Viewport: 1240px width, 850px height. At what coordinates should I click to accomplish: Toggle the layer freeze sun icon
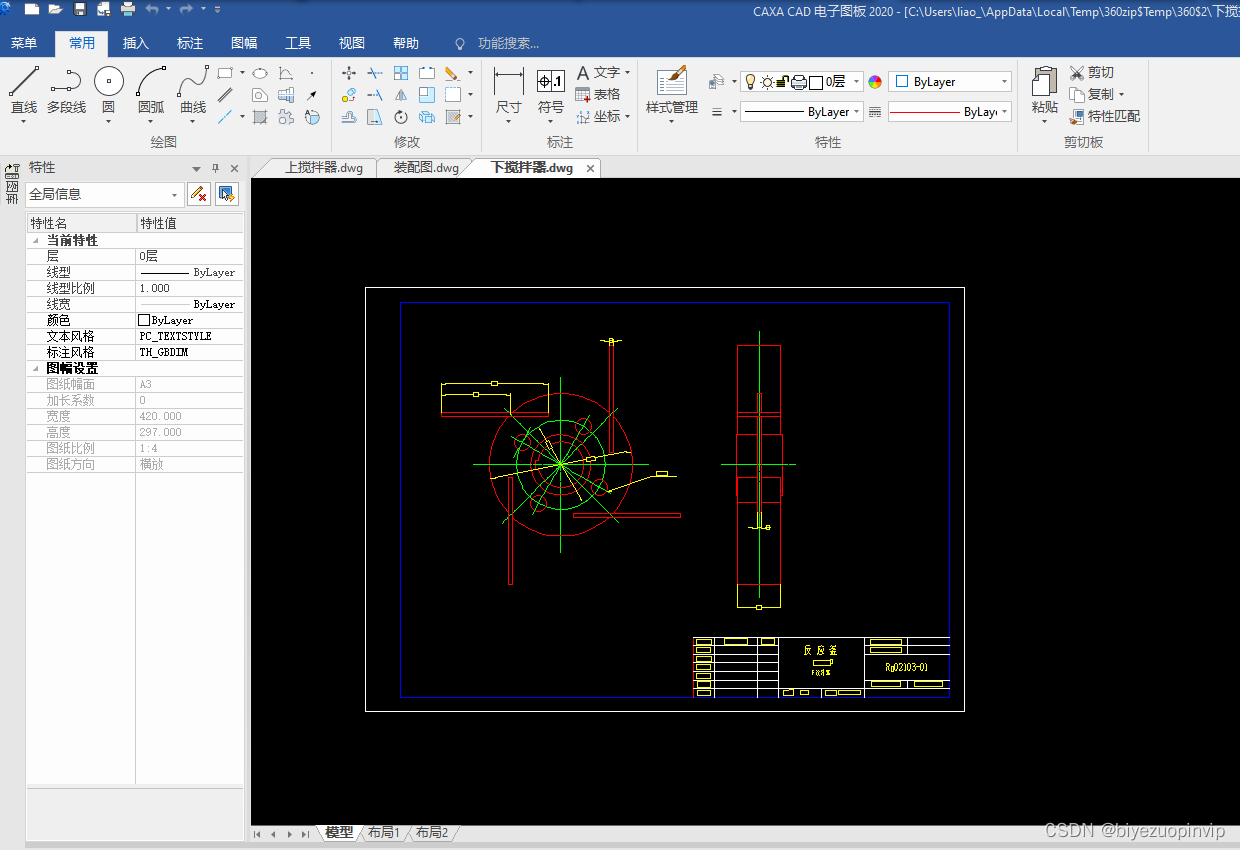click(x=766, y=82)
